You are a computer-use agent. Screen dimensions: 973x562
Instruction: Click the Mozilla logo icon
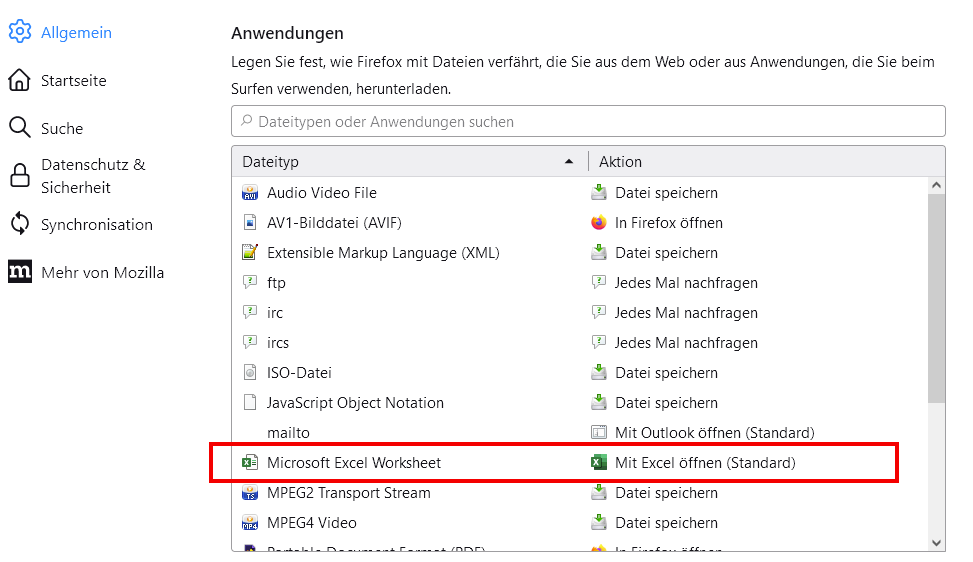[x=20, y=272]
